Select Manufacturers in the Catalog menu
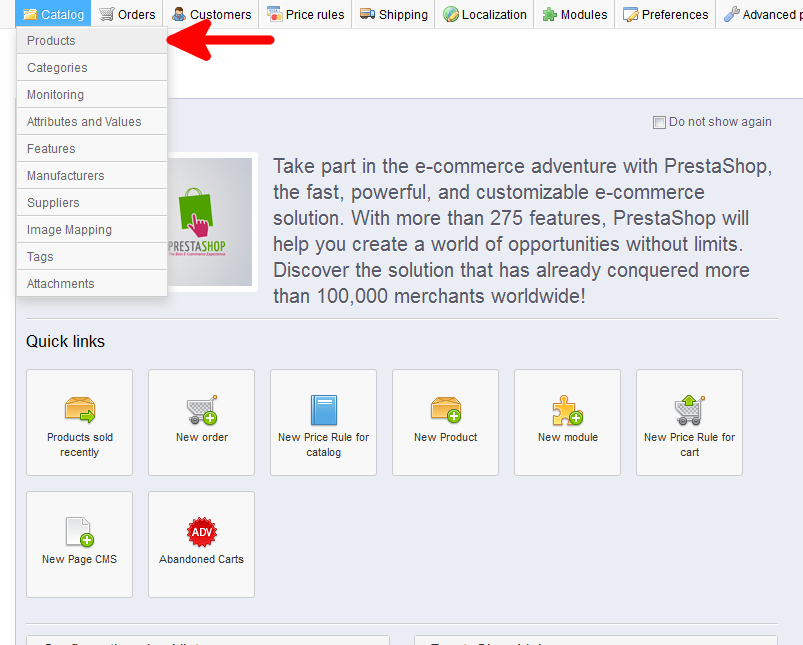The height and width of the screenshot is (645, 803). click(x=92, y=176)
